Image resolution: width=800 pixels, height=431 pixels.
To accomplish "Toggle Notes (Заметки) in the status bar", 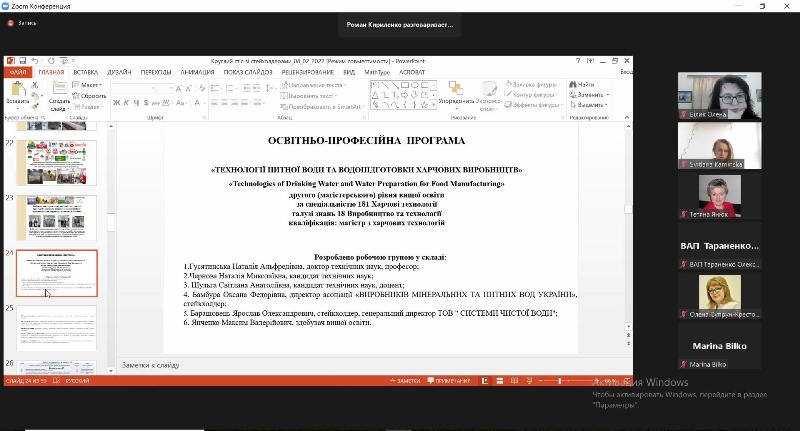I will tap(405, 381).
